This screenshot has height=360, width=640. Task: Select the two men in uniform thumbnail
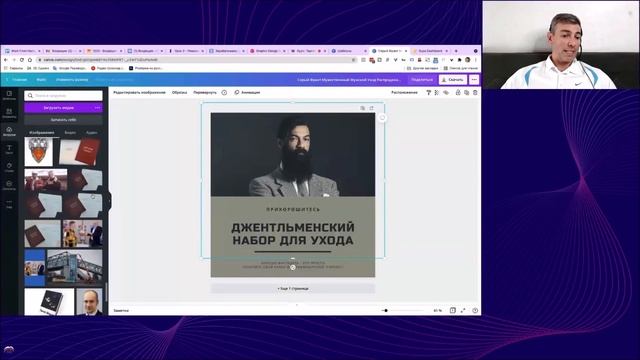point(46,180)
